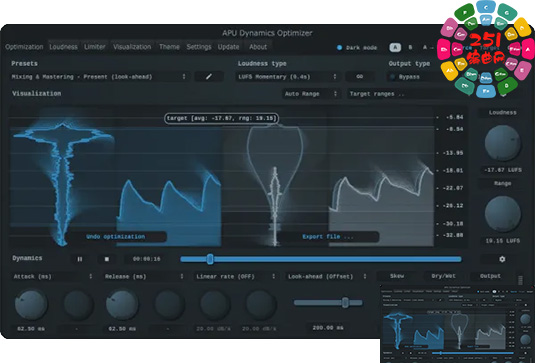The width and height of the screenshot is (535, 363).
Task: Click the 00:00:16 time display
Action: click(147, 259)
